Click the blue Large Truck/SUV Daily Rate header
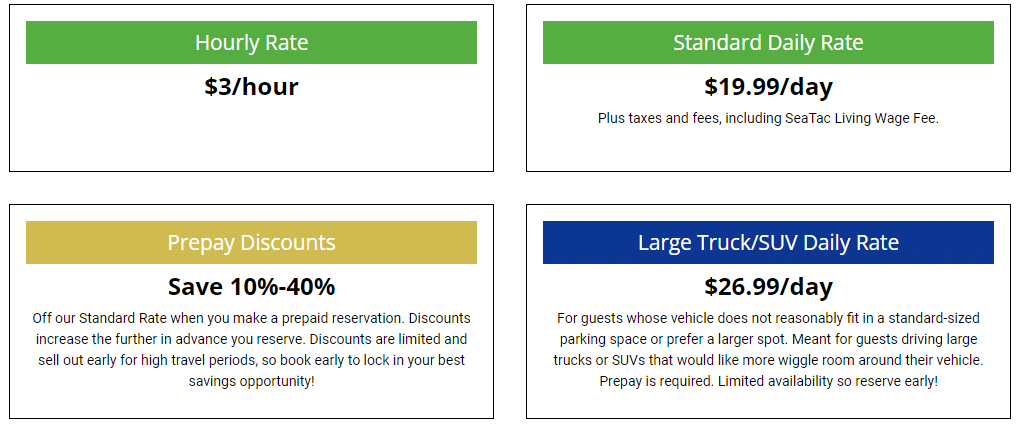1020x426 pixels. (x=768, y=243)
